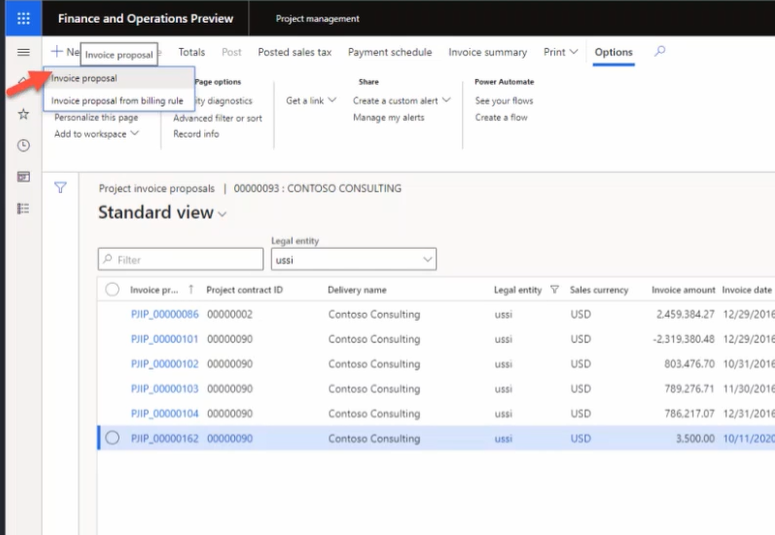Click Project management module title

click(x=317, y=19)
